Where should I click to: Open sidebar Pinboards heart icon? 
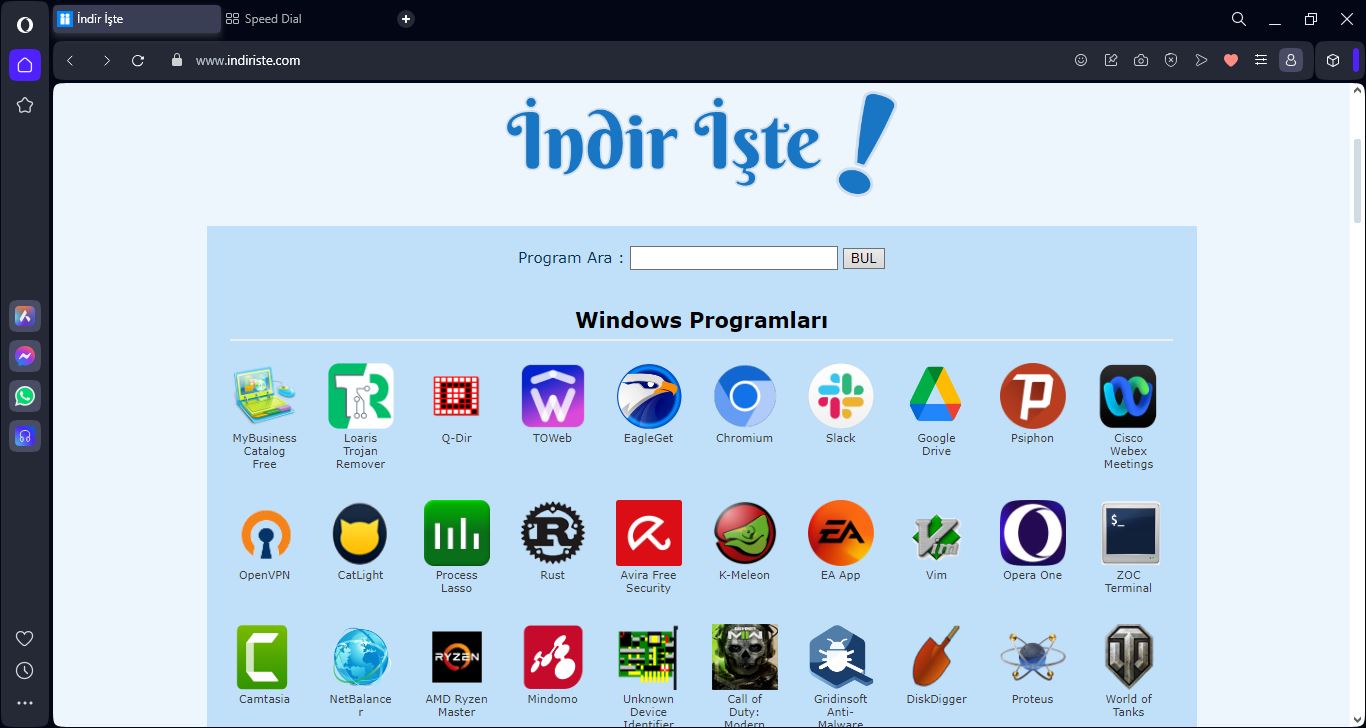tap(25, 638)
